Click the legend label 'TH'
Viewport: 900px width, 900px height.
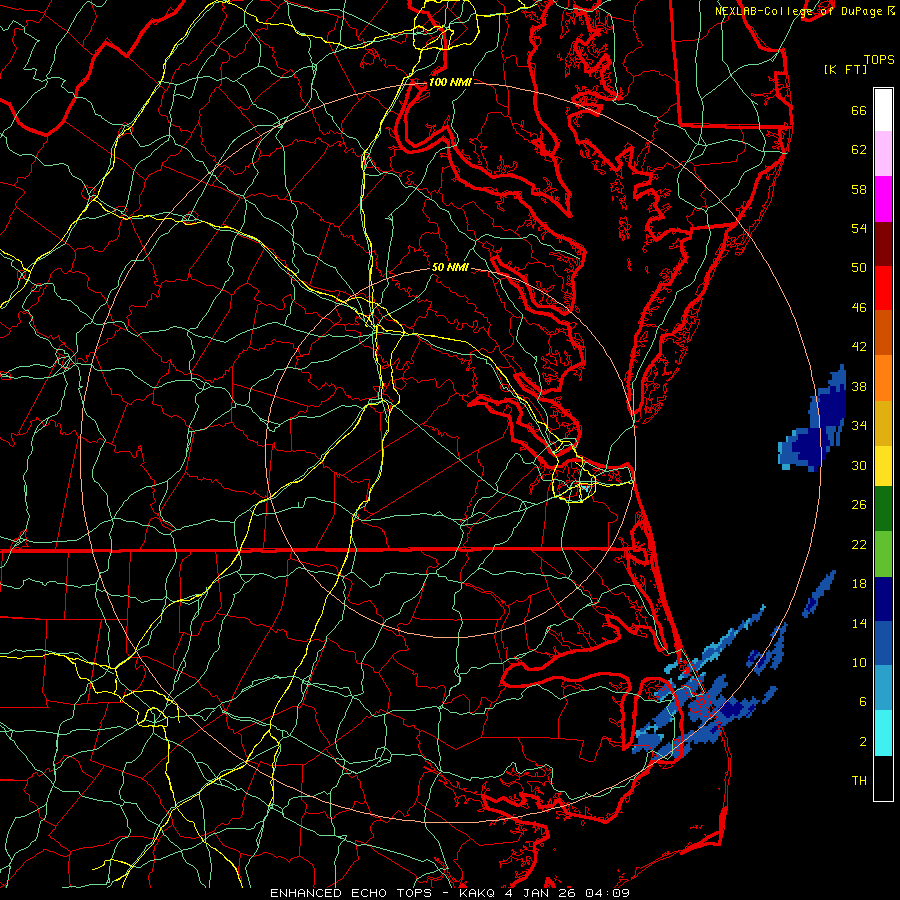[x=859, y=781]
